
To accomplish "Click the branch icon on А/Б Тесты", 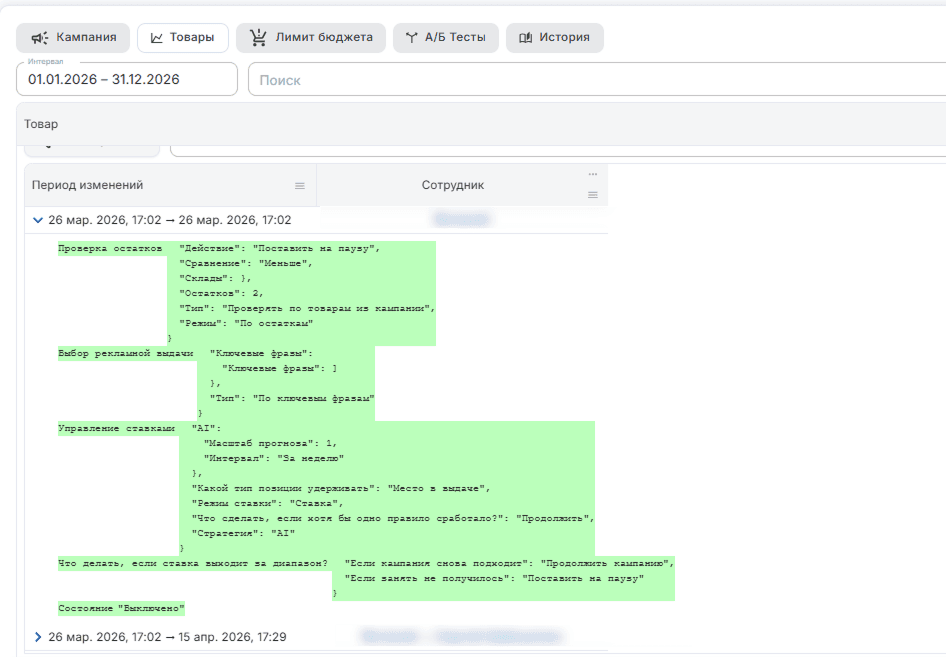I will coord(411,38).
